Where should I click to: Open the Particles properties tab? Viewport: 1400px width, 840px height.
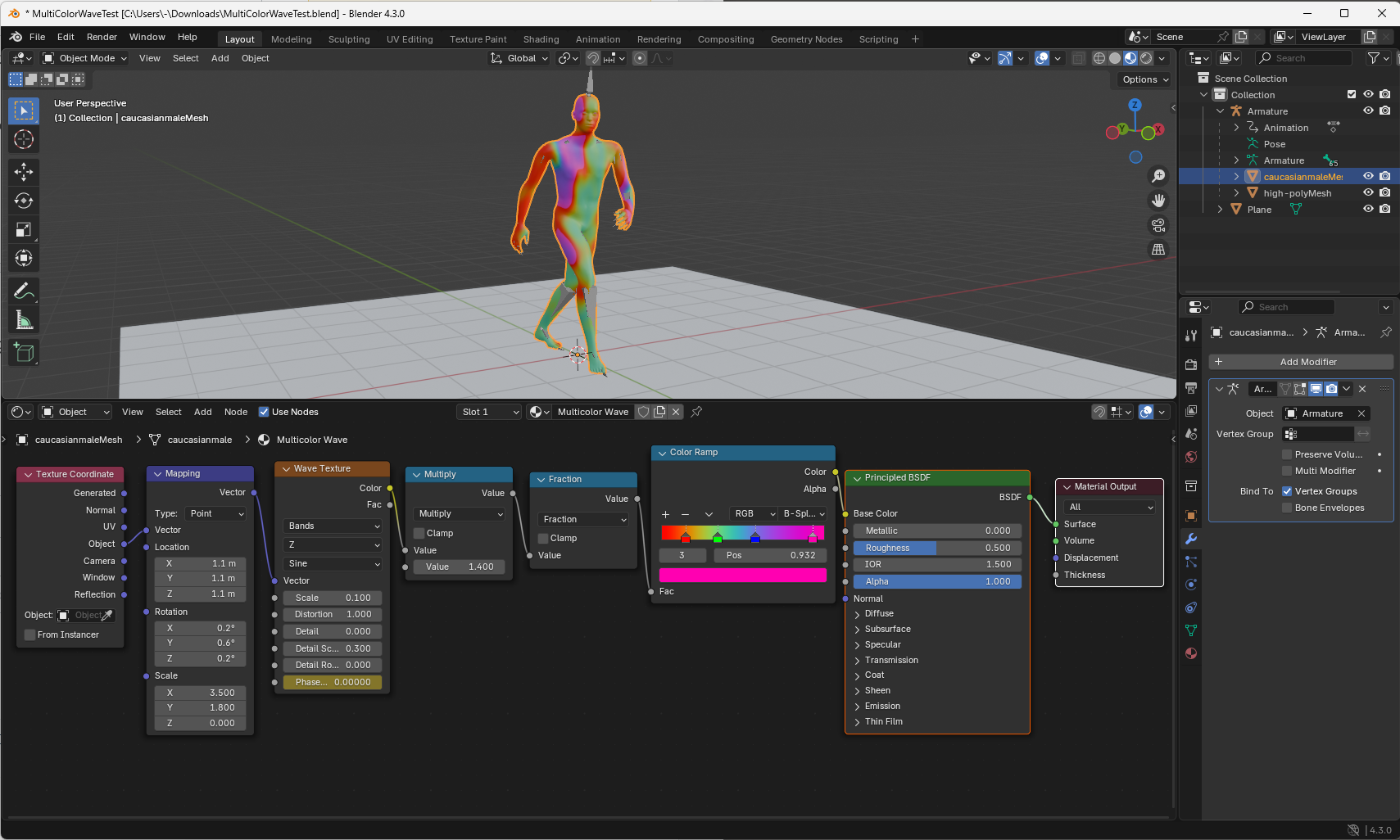click(x=1191, y=562)
